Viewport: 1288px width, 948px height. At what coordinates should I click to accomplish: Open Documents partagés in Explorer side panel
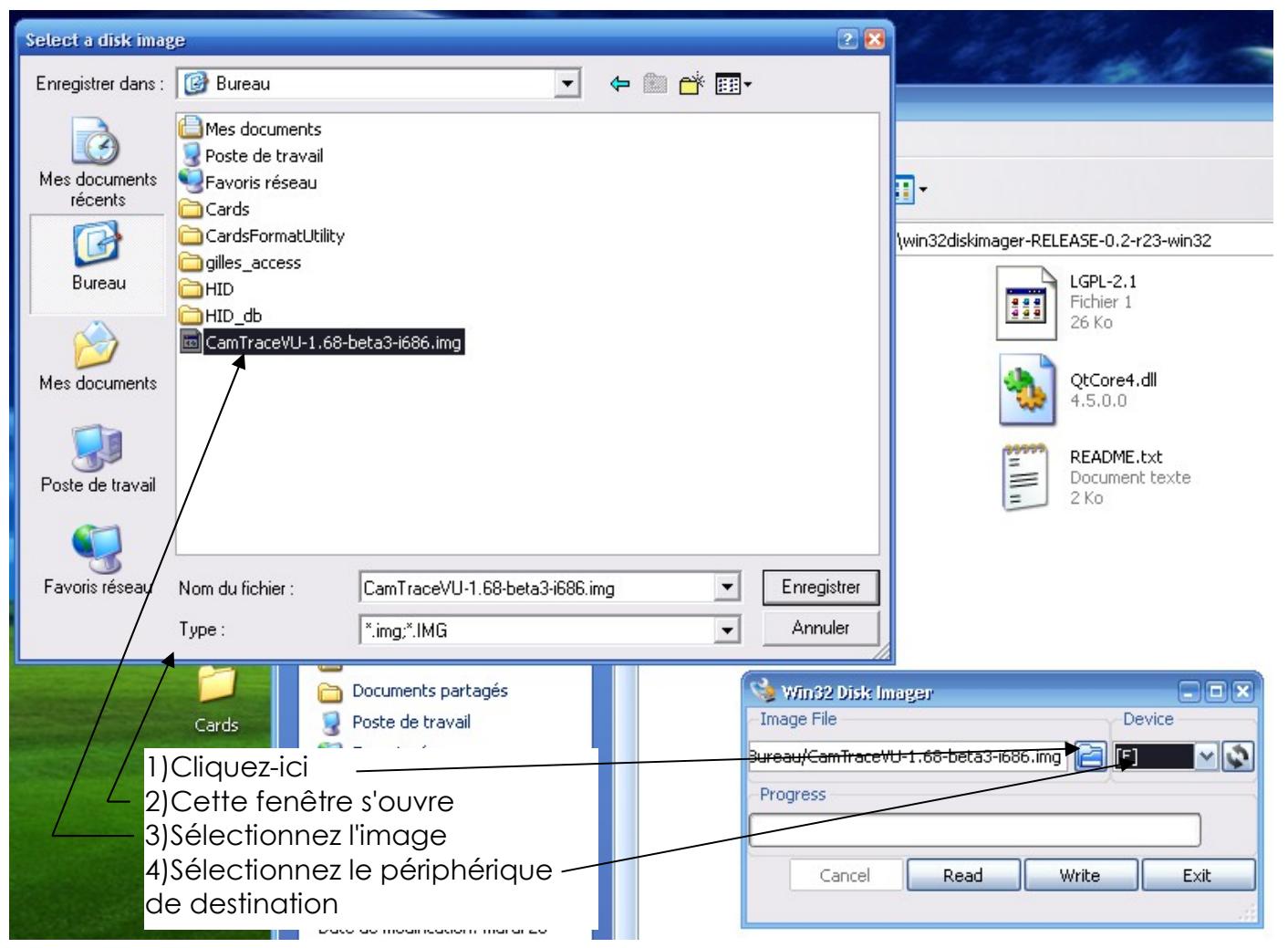coord(412,692)
